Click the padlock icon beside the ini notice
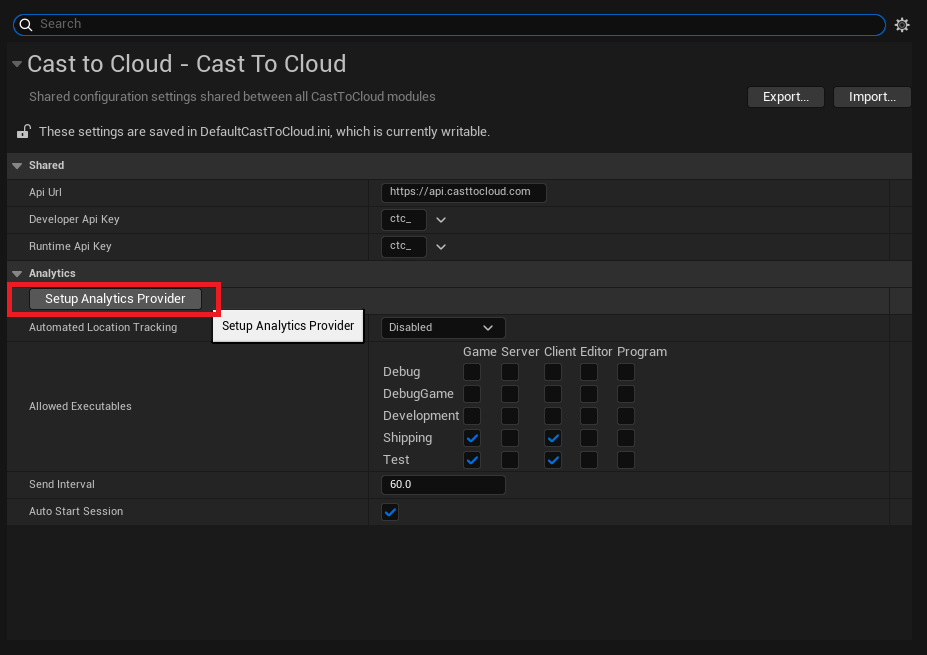Viewport: 927px width, 655px height. click(x=23, y=131)
